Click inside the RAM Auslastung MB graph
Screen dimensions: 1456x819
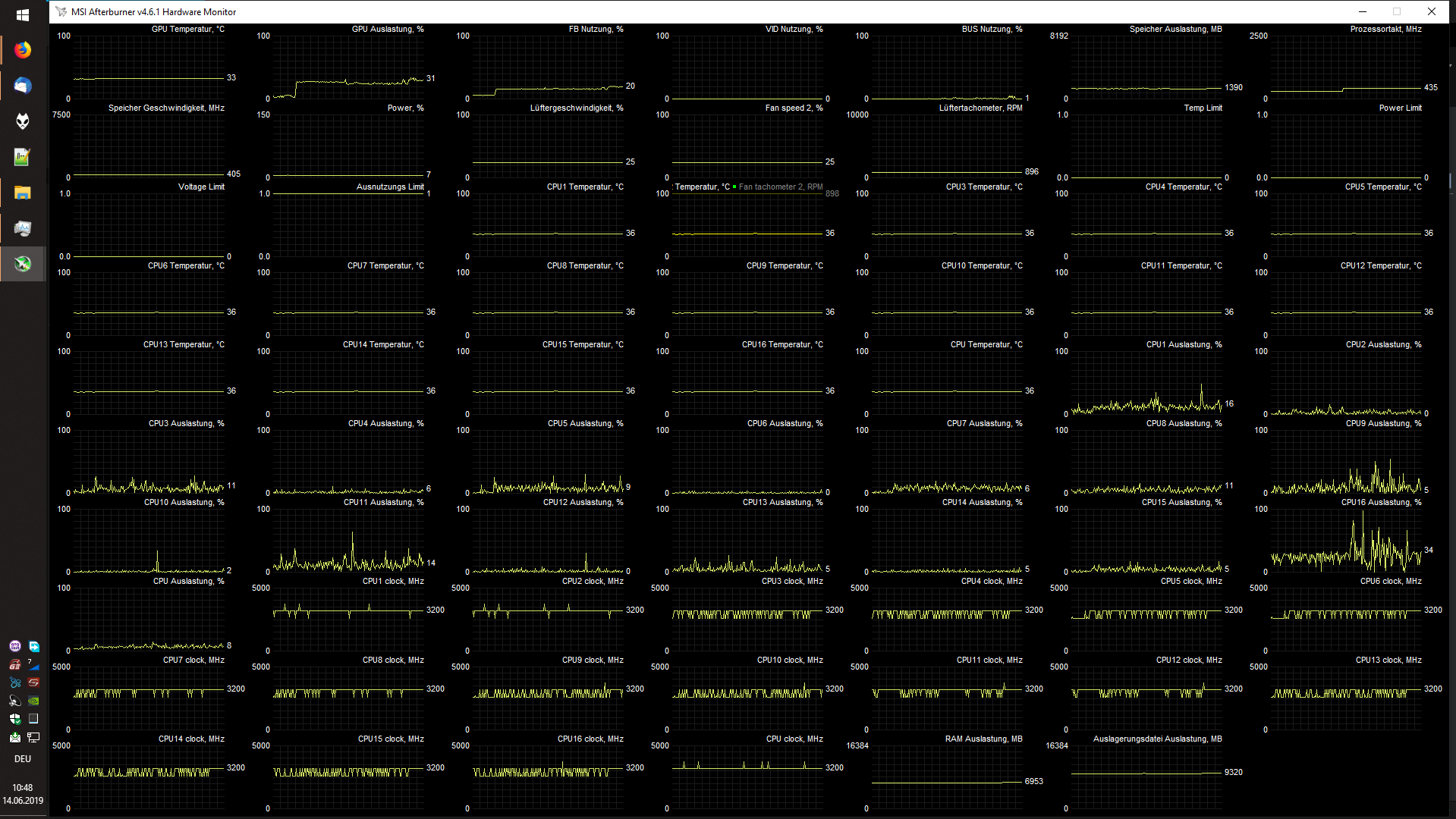click(947, 777)
